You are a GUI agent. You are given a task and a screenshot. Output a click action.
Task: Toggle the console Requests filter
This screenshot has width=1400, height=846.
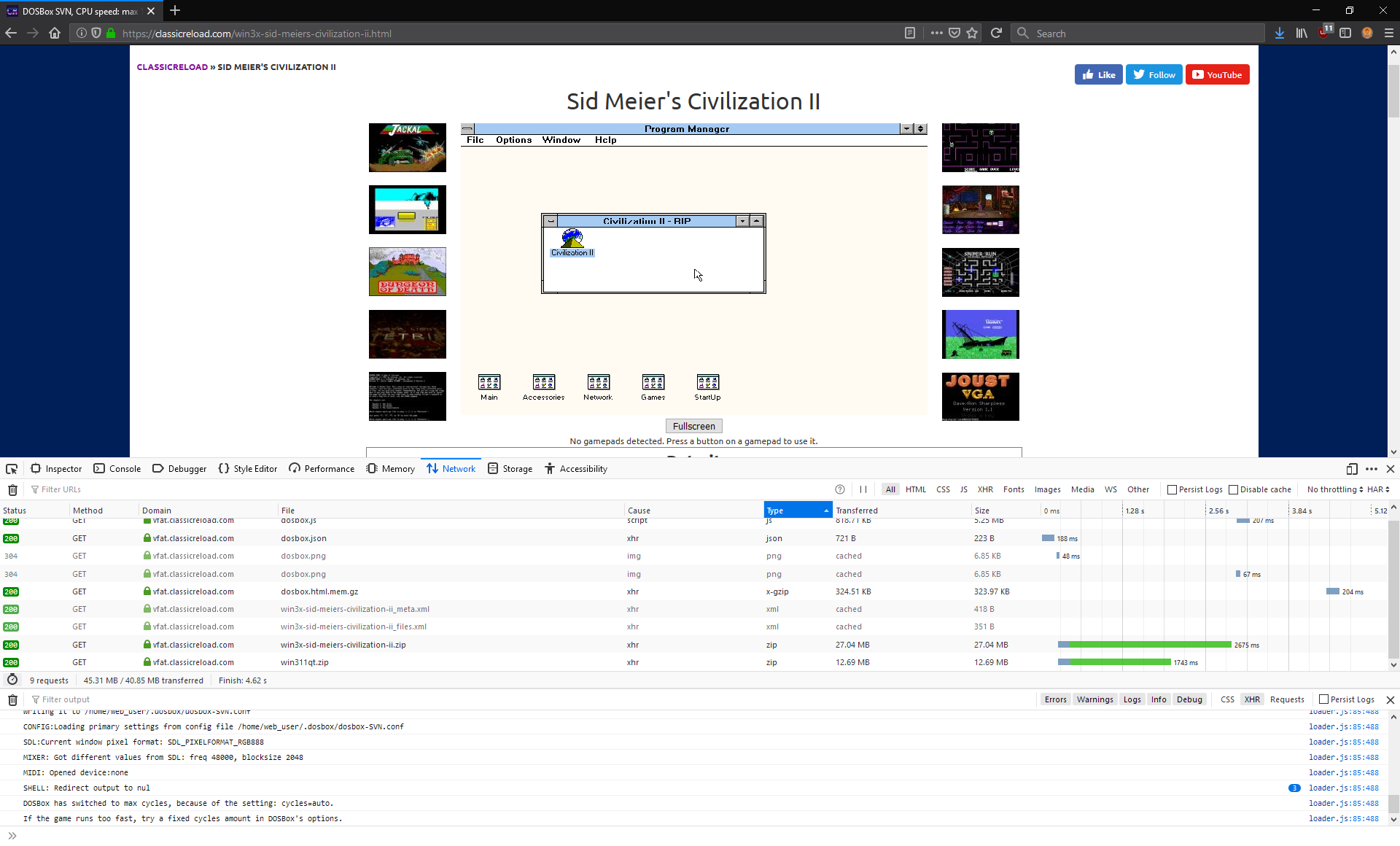point(1287,700)
